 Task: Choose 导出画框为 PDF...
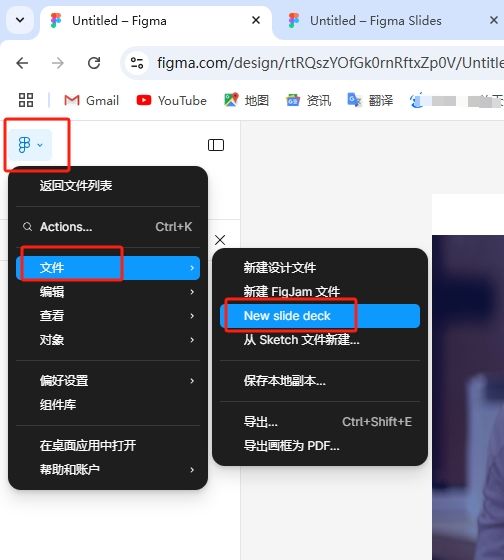point(320,446)
